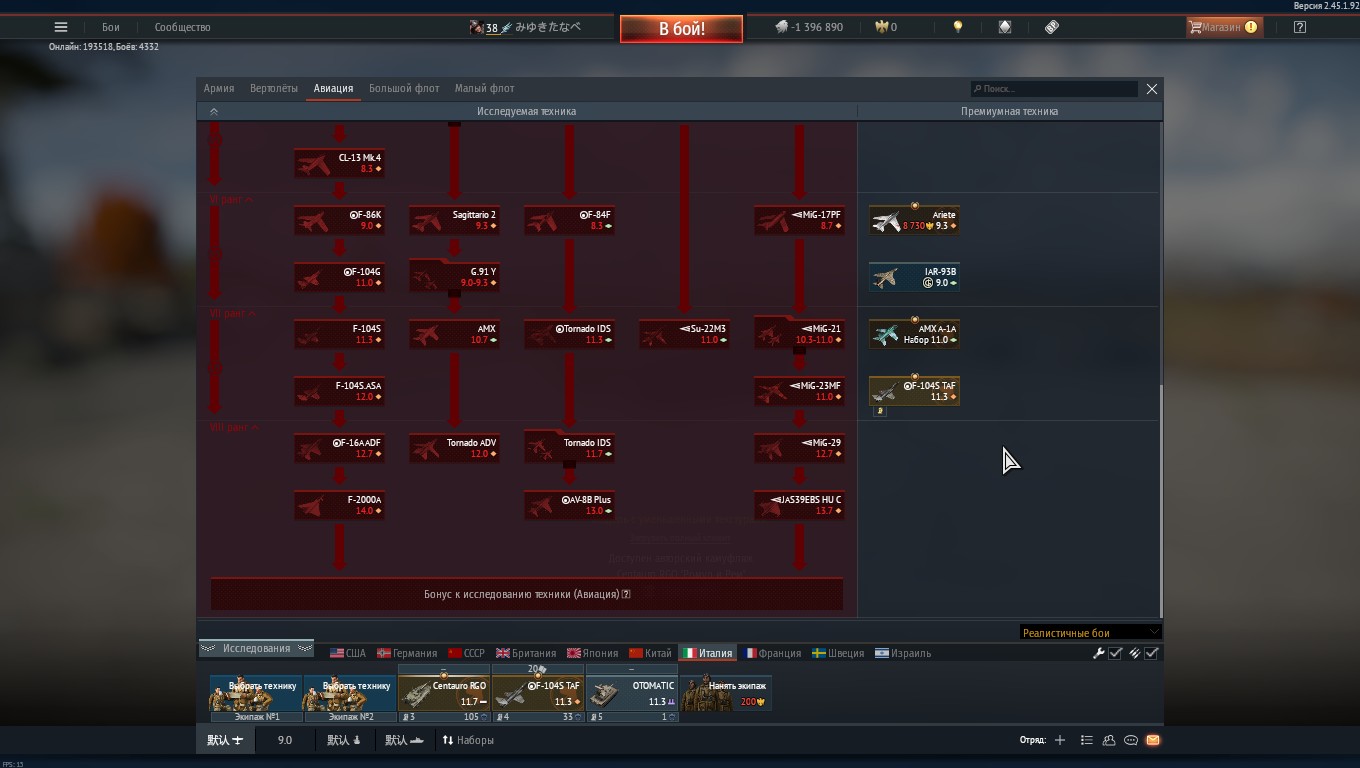Viewport: 1360px width, 768px height.
Task: Select the СССР nation tab
Action: tap(466, 653)
